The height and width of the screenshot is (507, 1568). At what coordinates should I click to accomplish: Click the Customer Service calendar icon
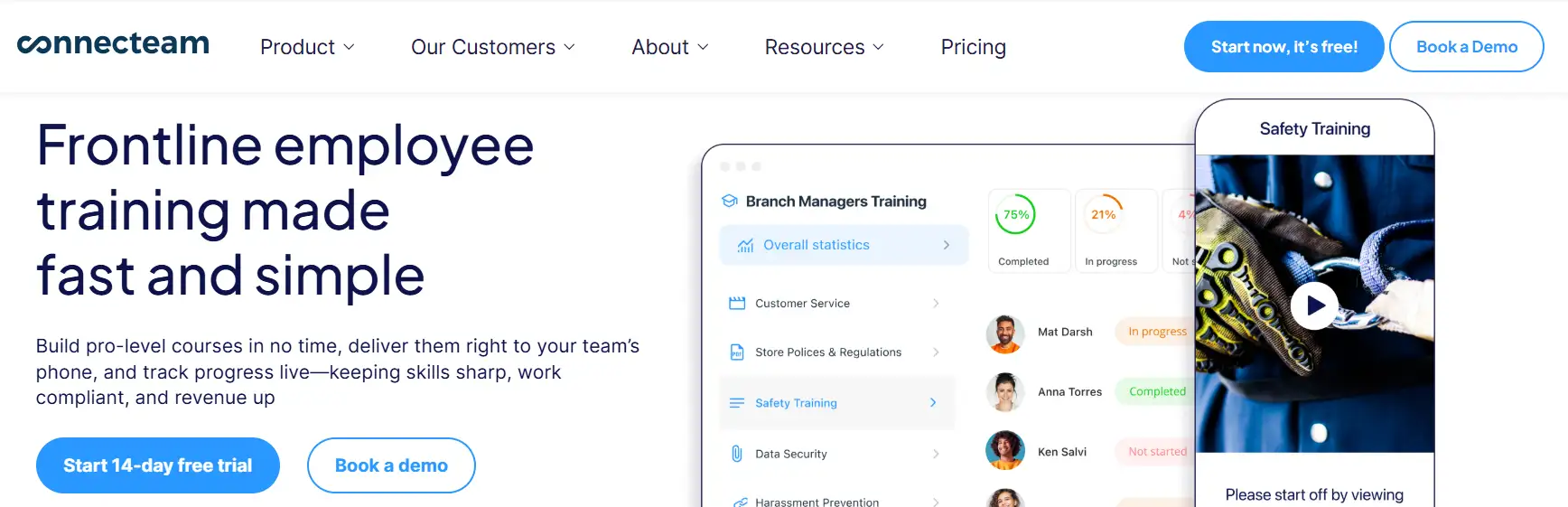tap(737, 304)
